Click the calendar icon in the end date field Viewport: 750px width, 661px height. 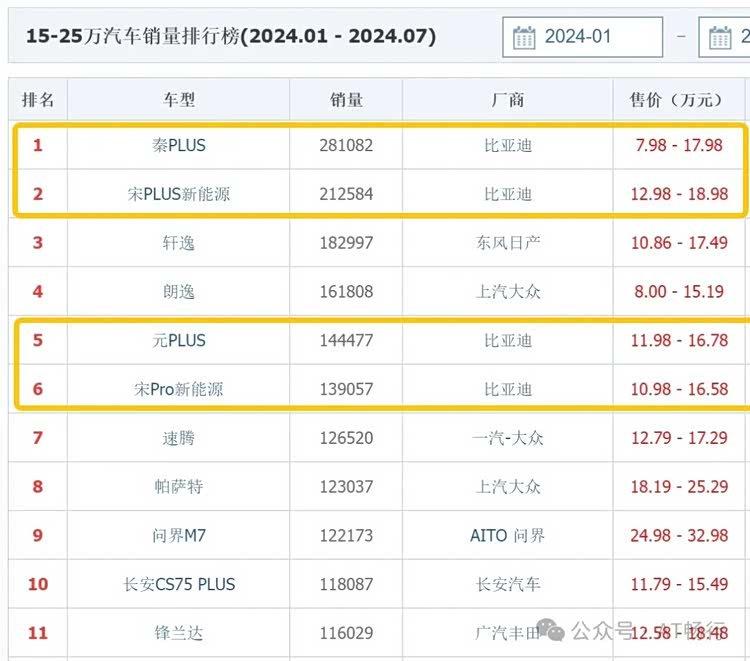click(720, 38)
